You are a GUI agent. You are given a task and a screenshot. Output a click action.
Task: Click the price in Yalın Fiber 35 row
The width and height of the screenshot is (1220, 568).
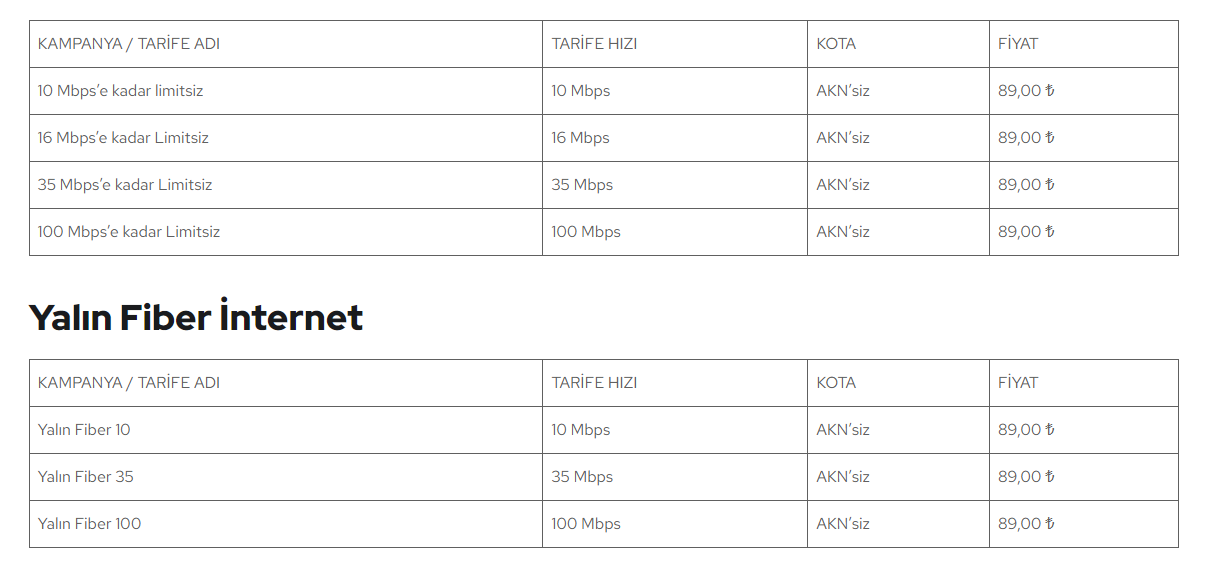click(1026, 477)
